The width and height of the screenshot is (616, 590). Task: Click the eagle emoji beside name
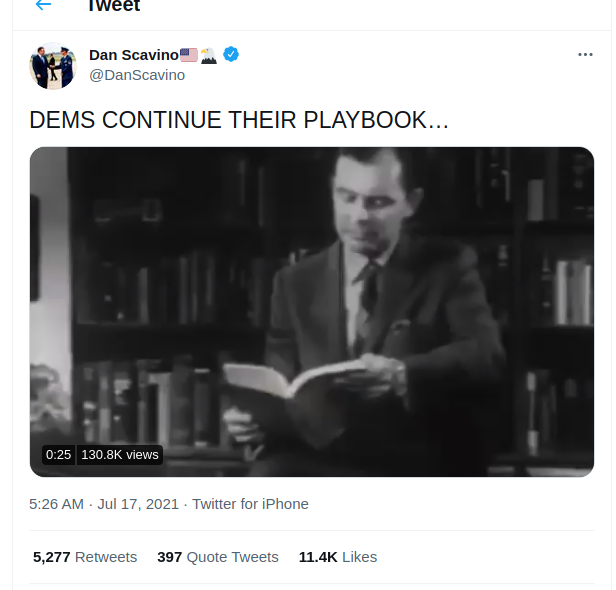(208, 55)
